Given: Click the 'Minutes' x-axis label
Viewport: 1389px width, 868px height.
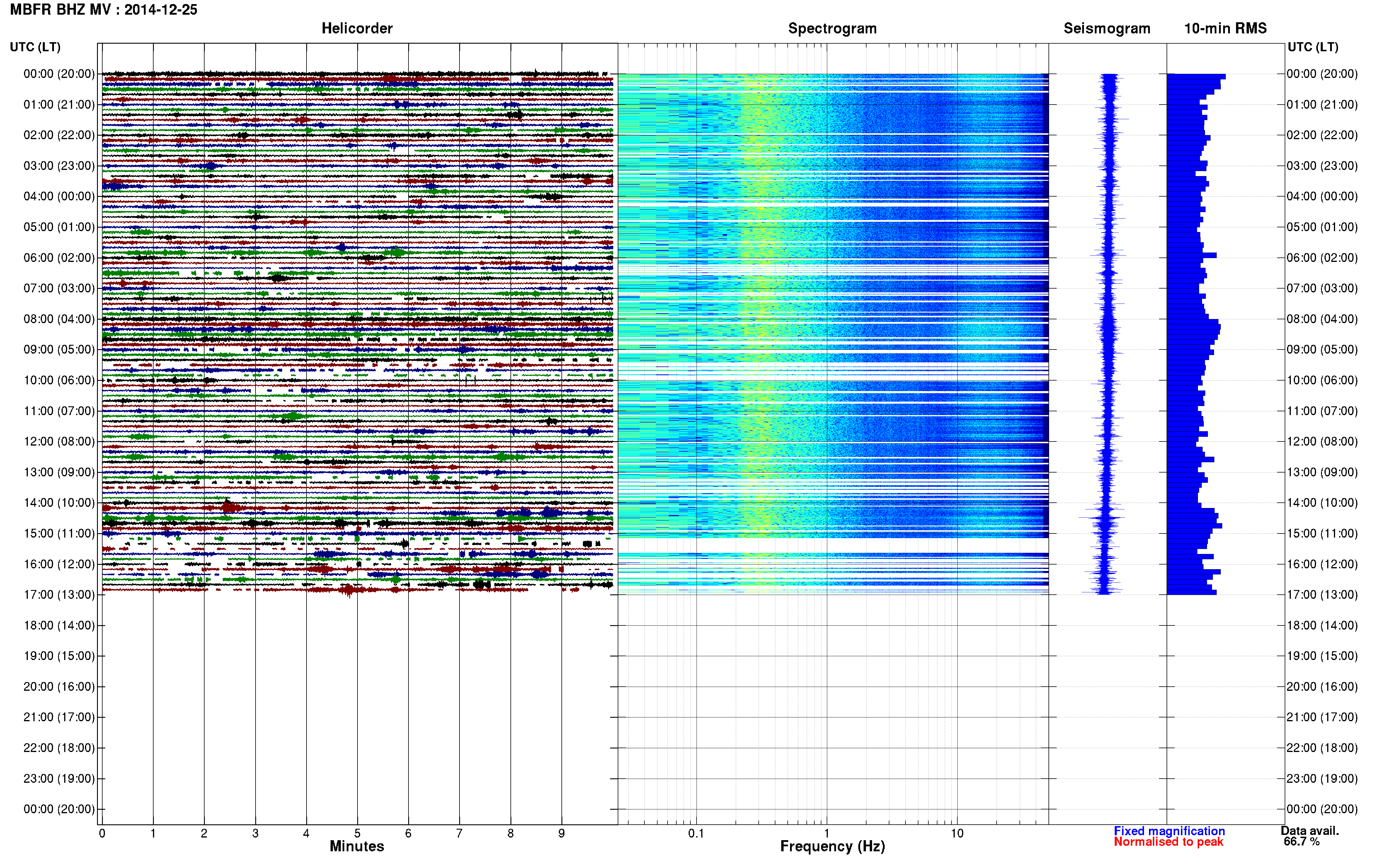Looking at the screenshot, I should click(x=357, y=846).
